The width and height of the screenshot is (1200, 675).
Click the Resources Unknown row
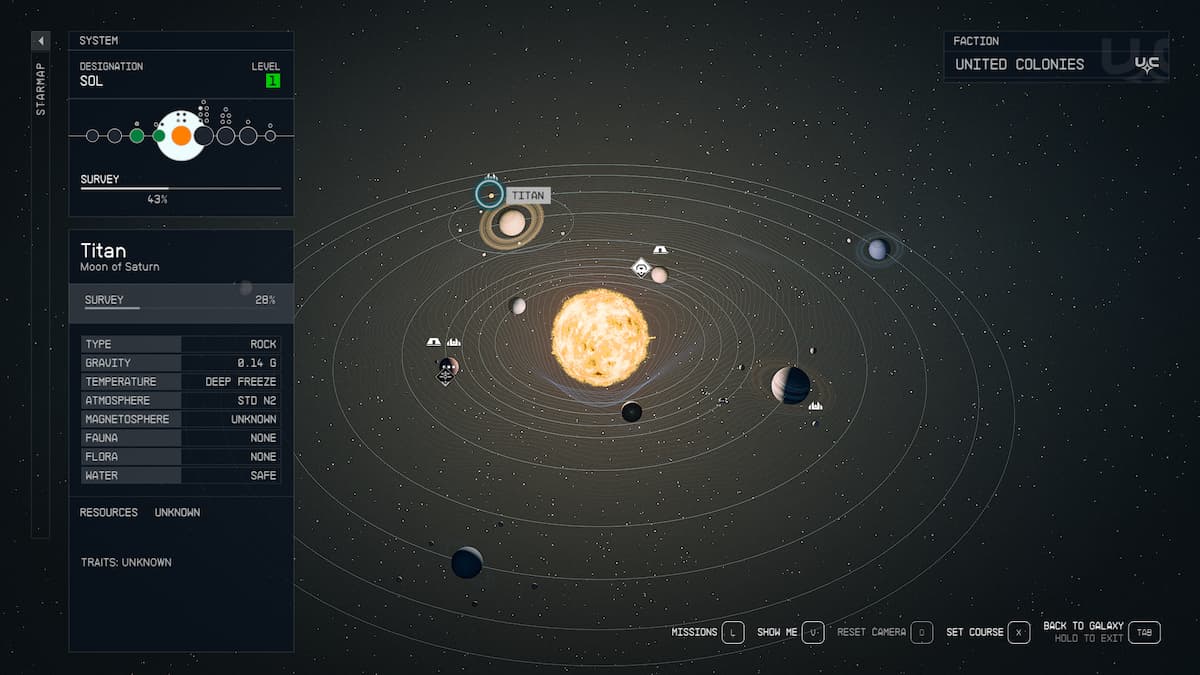pyautogui.click(x=140, y=512)
